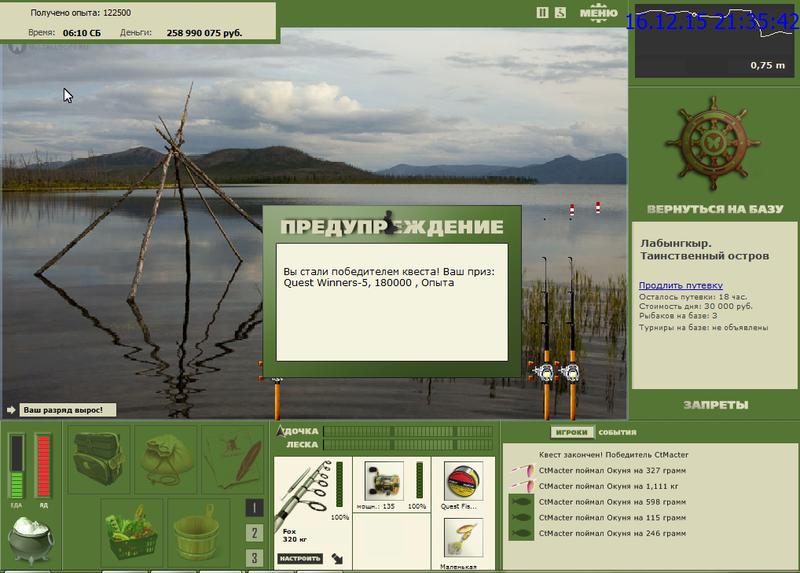Click 'Рыбаков на базе: 3' text
This screenshot has height=573, width=800.
678,316
